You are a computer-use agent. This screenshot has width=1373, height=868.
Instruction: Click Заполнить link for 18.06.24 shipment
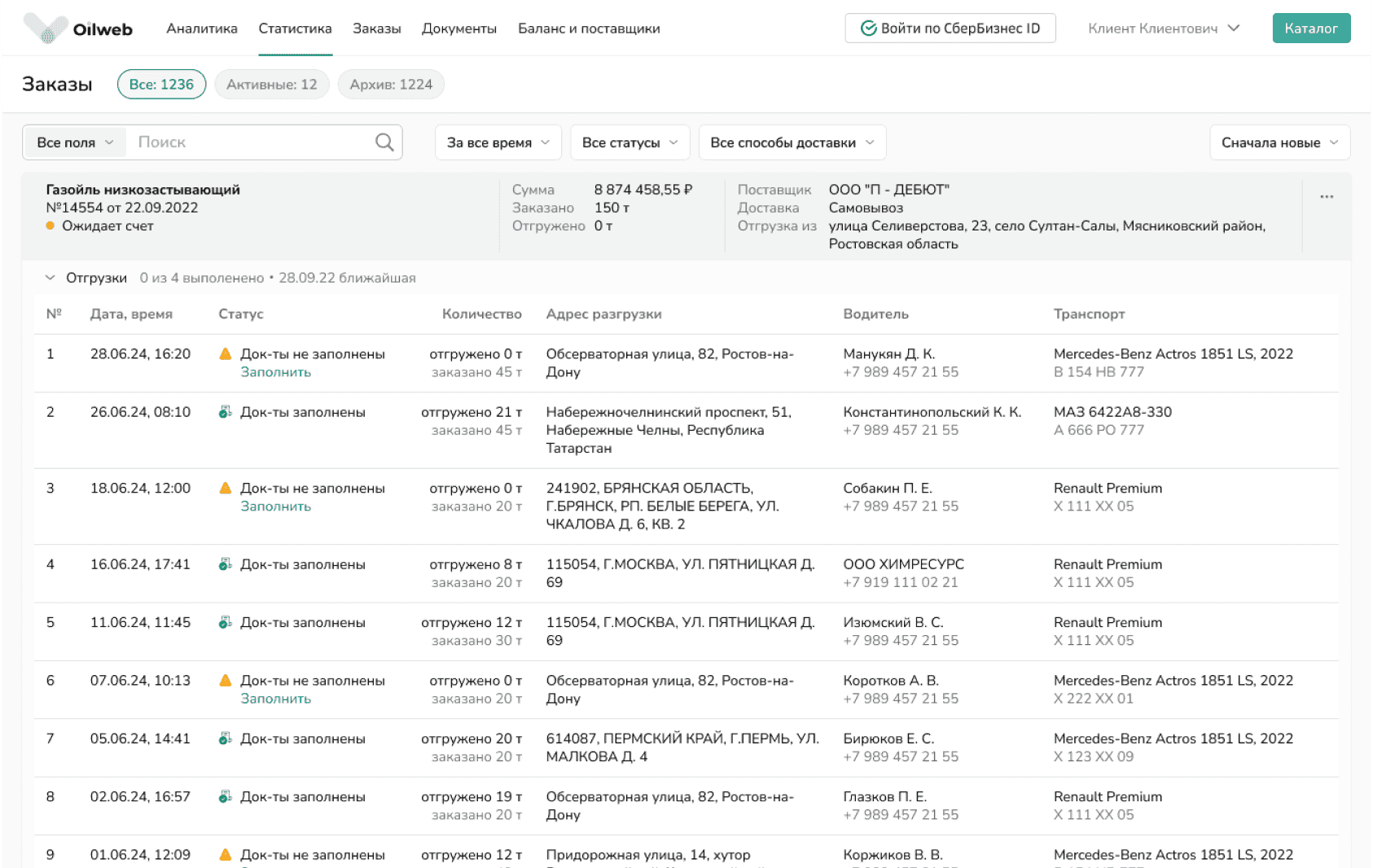(276, 506)
